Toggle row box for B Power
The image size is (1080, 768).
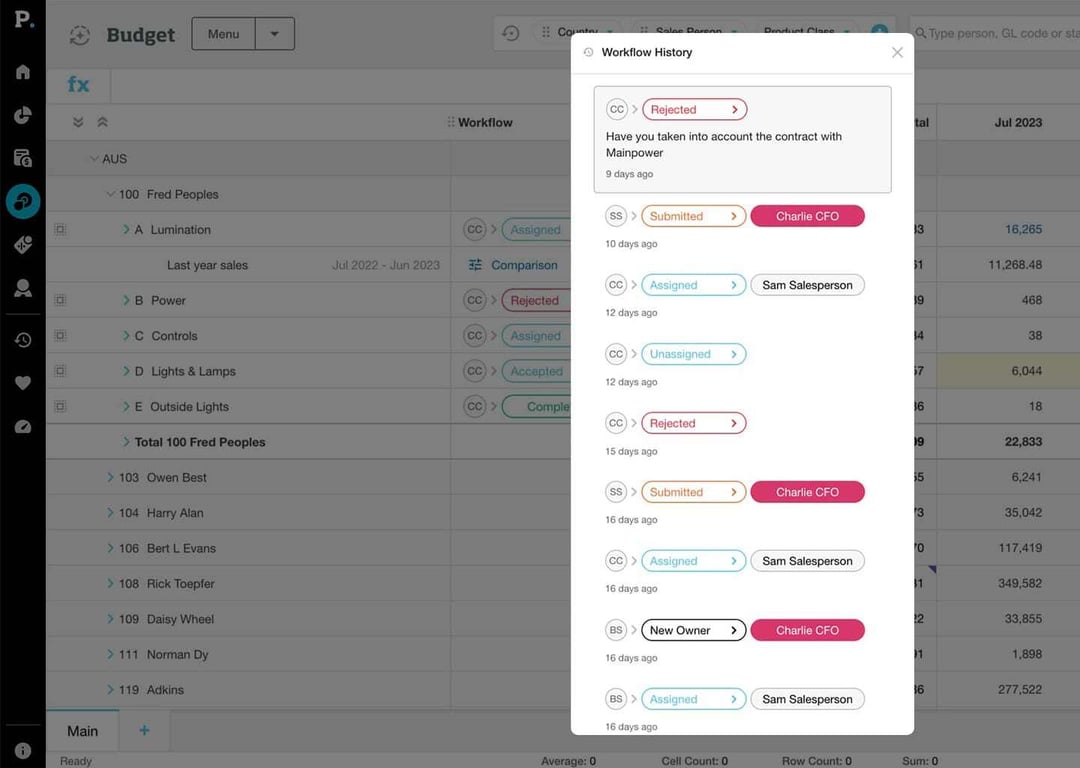click(x=61, y=300)
